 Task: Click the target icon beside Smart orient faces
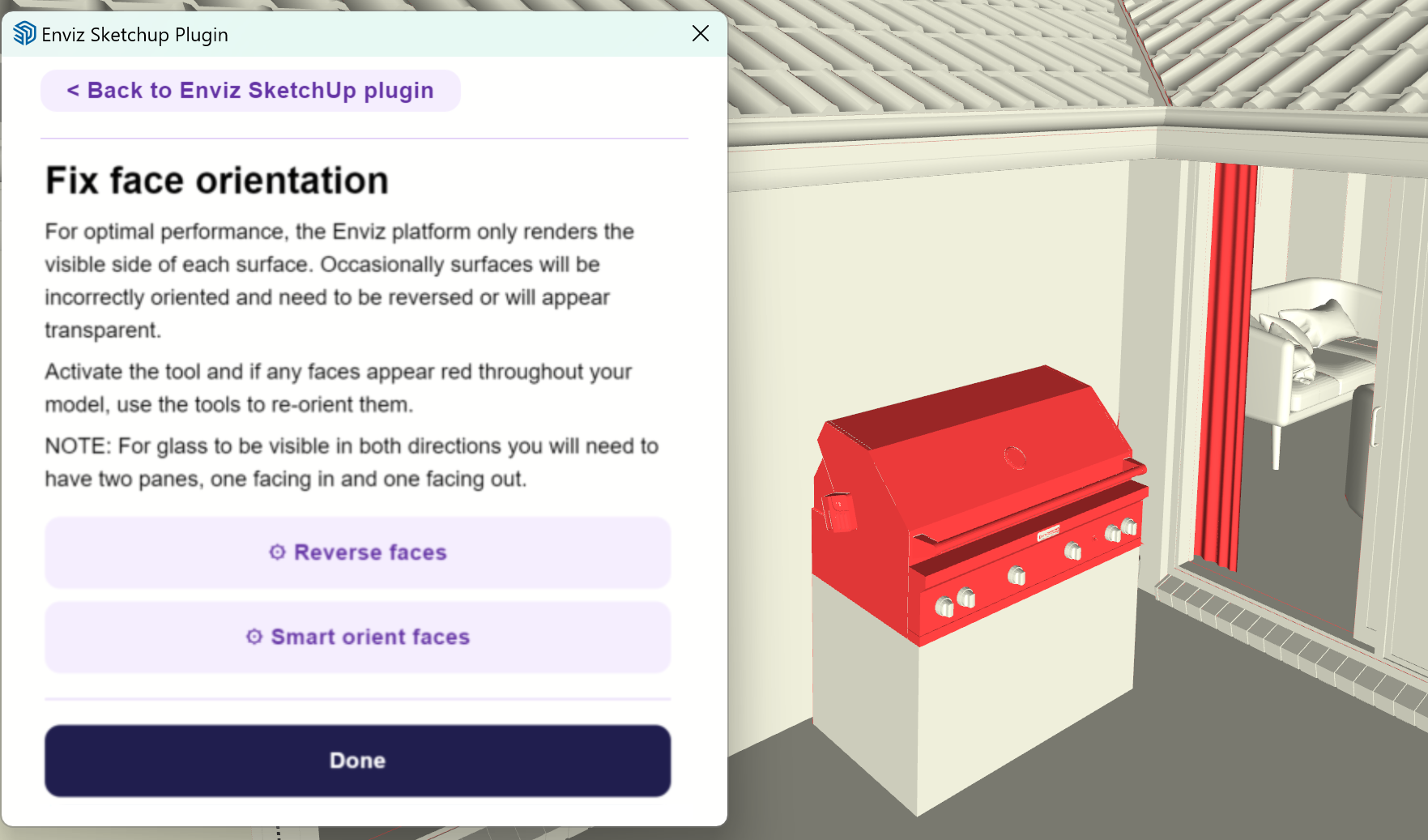254,637
